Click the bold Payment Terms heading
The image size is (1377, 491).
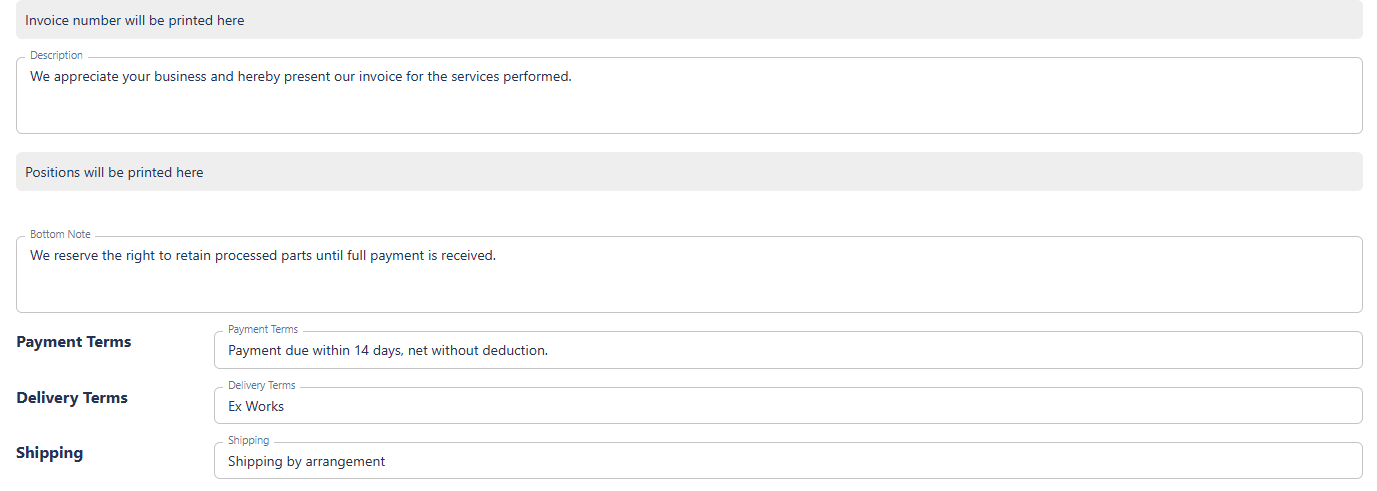tap(74, 342)
